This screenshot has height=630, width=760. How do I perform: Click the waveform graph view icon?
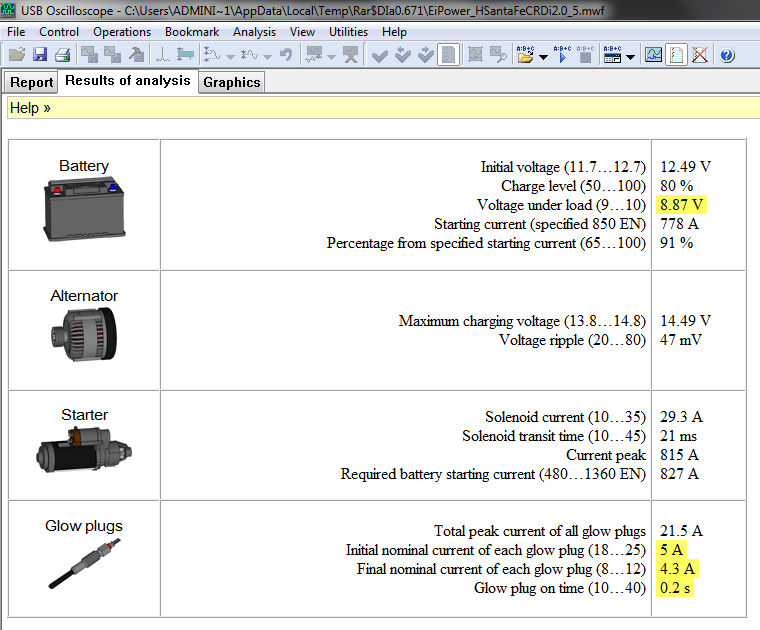(x=654, y=55)
